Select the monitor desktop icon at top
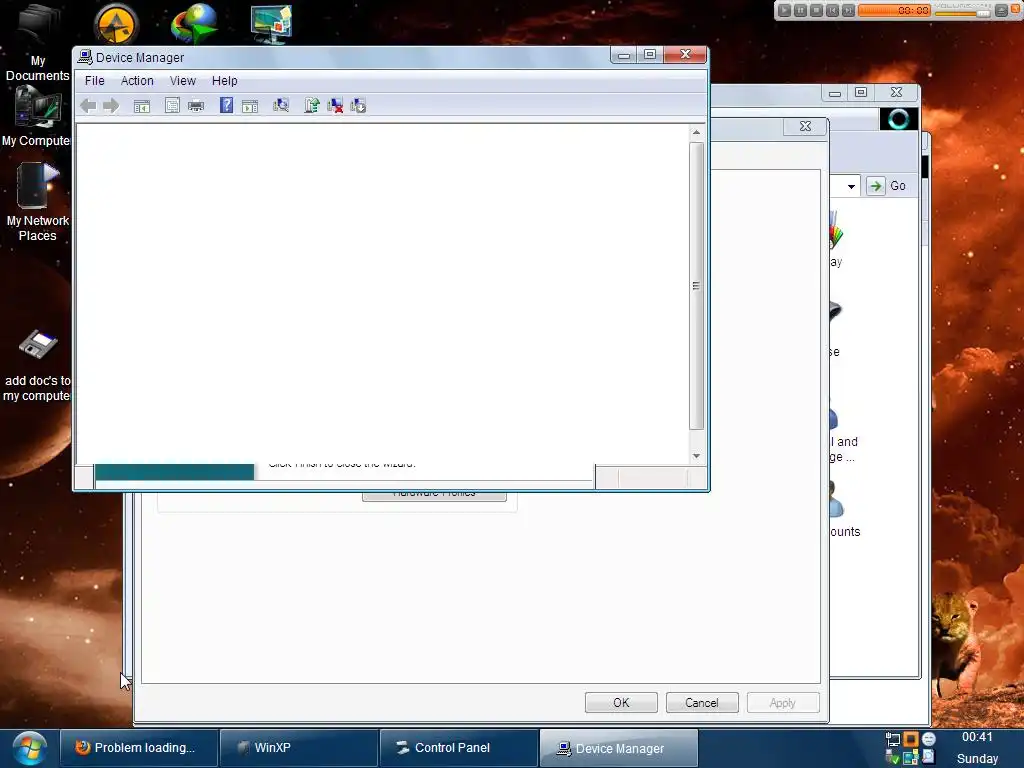The width and height of the screenshot is (1024, 768). [x=271, y=24]
